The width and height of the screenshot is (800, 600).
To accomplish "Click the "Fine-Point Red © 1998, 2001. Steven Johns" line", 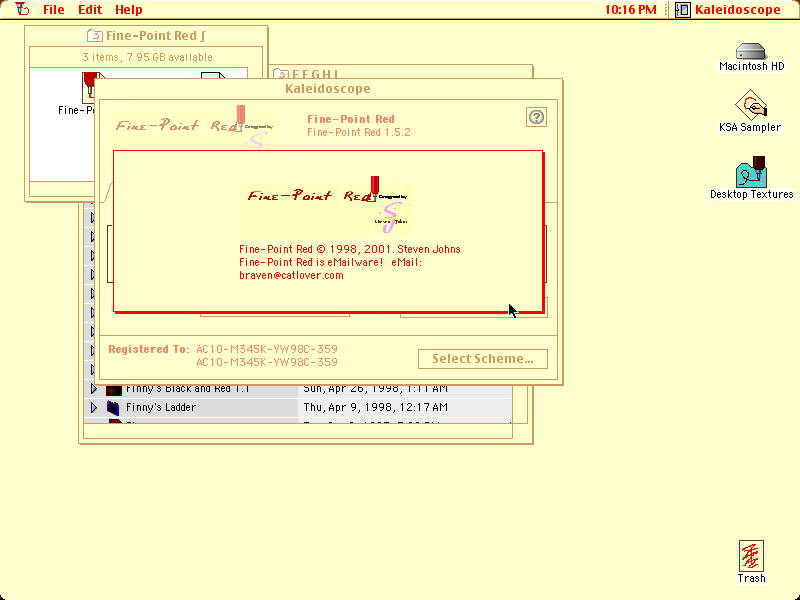I will tap(350, 249).
